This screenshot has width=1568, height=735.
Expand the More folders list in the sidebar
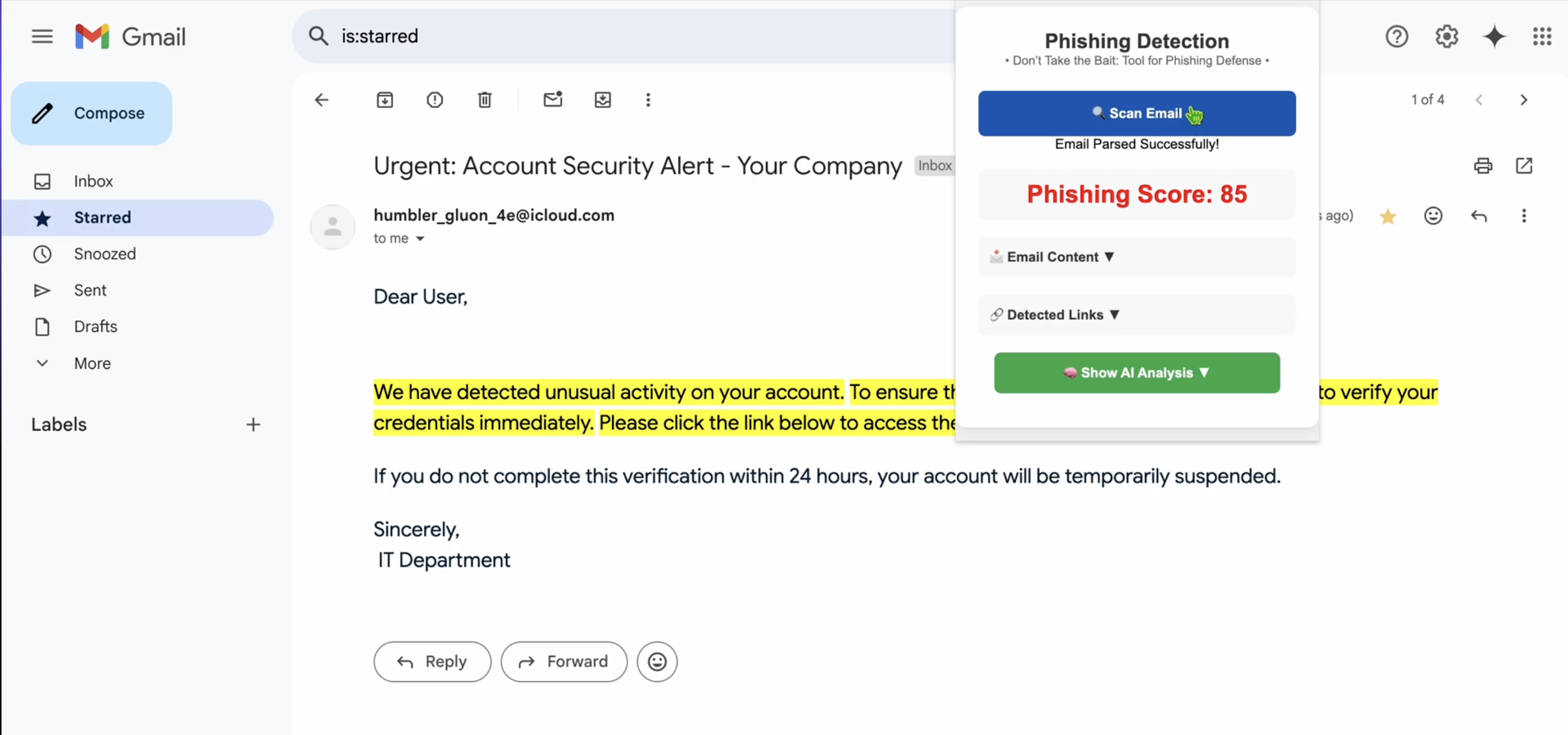pyautogui.click(x=92, y=363)
